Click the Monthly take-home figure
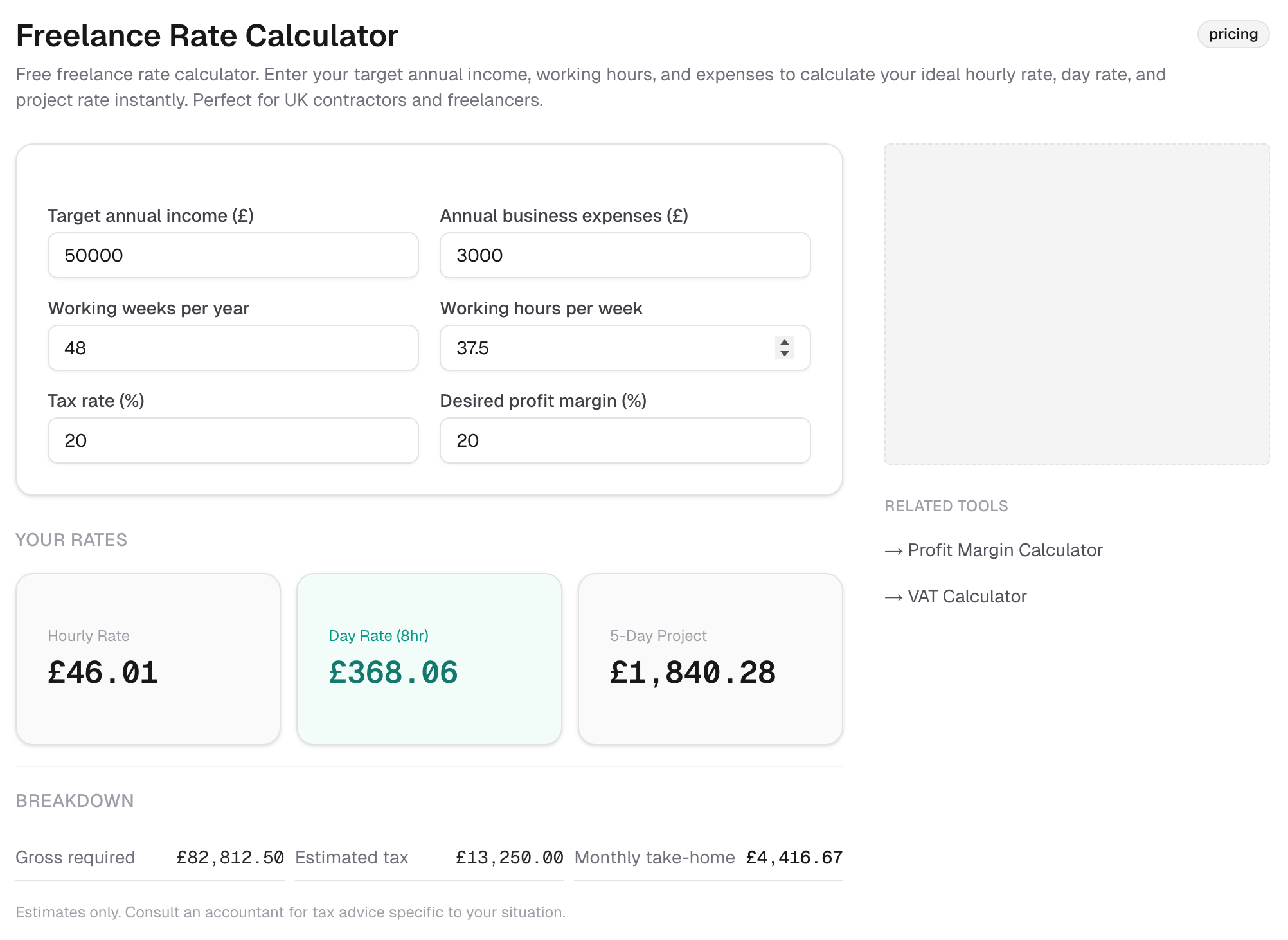Screen dimensions: 1288x940 pos(794,858)
